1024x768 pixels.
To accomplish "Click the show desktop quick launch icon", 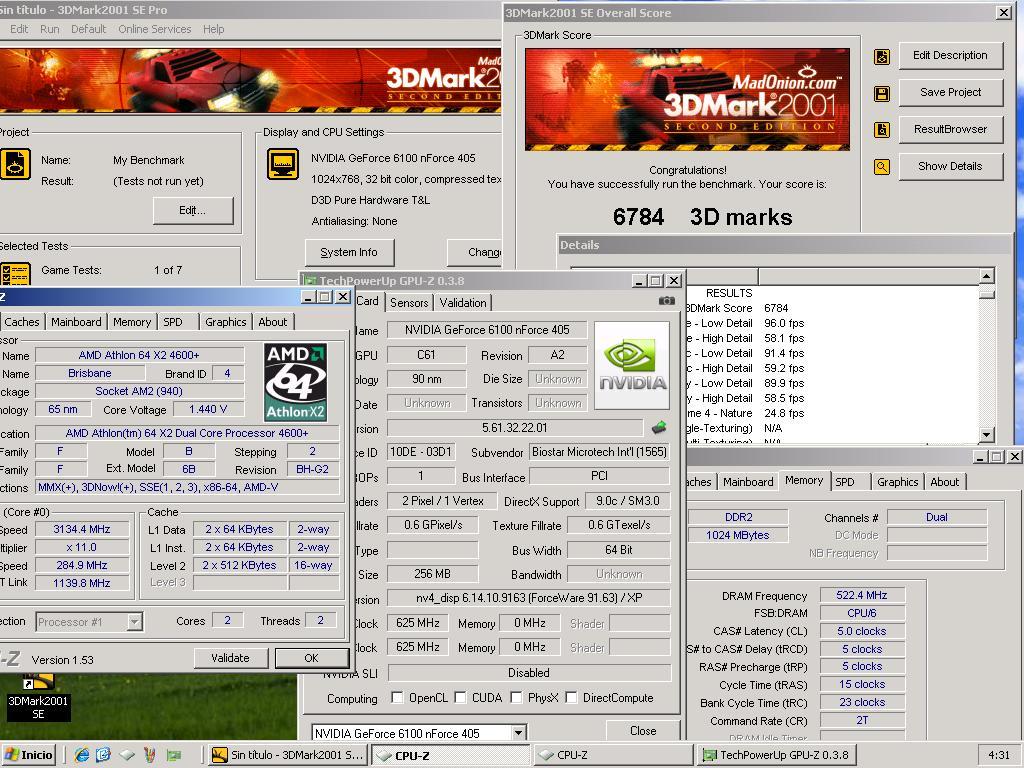I will click(x=127, y=755).
